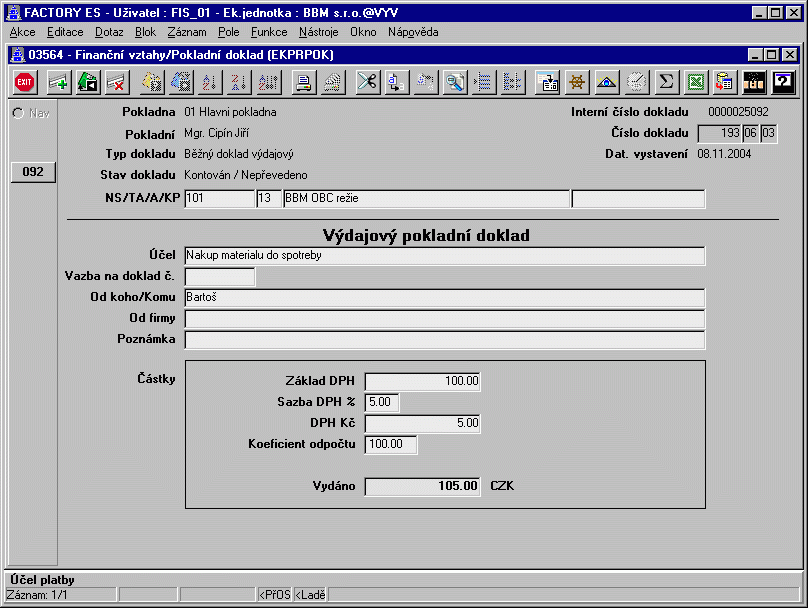Click the BBM OBC režie field
808x608 pixels.
point(427,199)
